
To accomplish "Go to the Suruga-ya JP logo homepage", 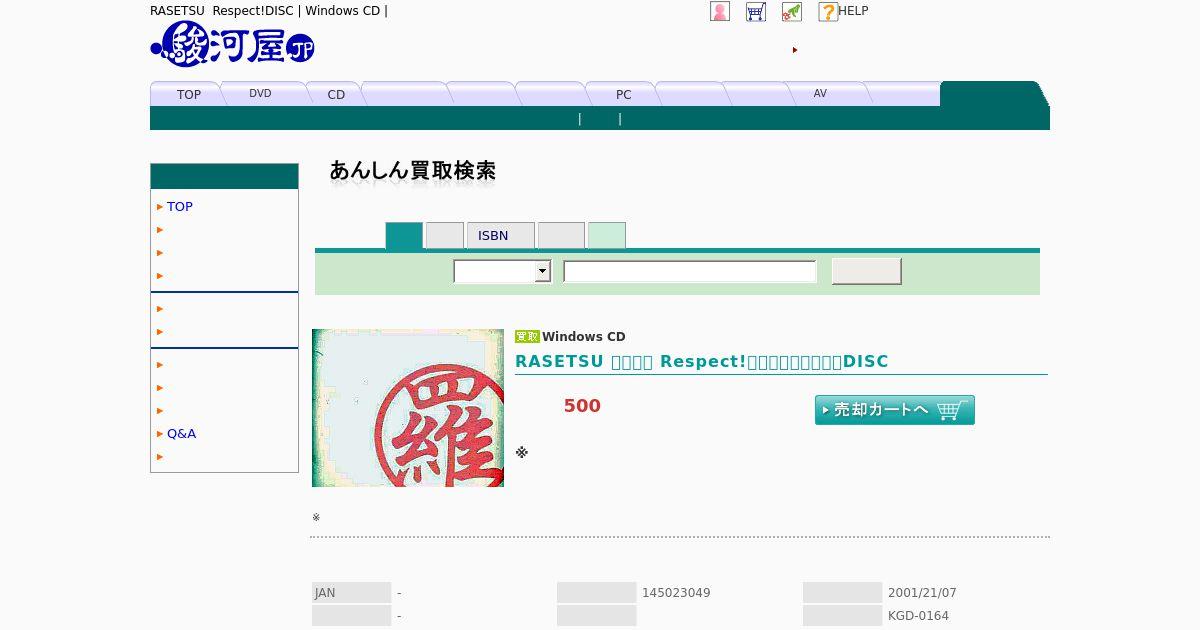I will 233,45.
